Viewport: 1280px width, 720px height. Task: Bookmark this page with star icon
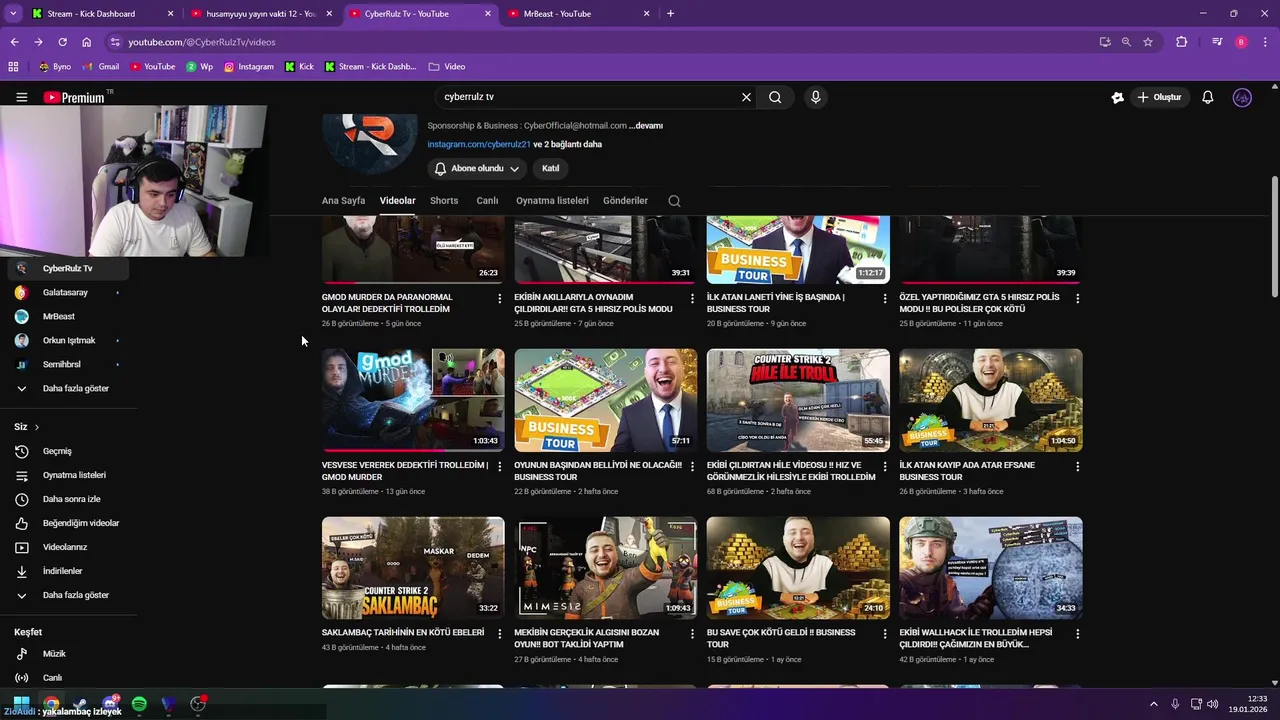pos(1148,42)
